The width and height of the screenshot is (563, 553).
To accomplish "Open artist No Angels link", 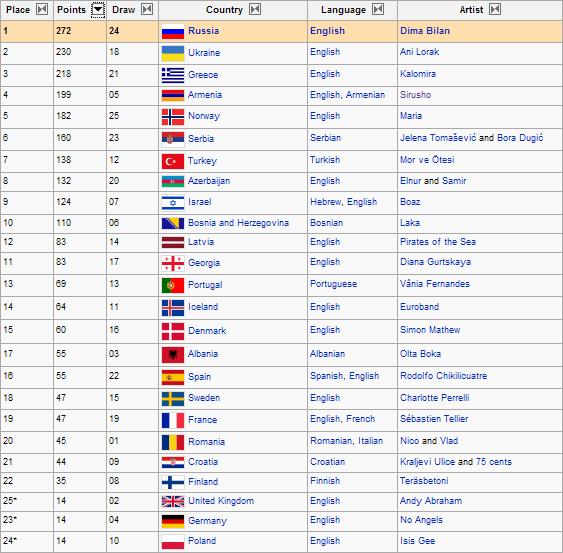I will 422,520.
